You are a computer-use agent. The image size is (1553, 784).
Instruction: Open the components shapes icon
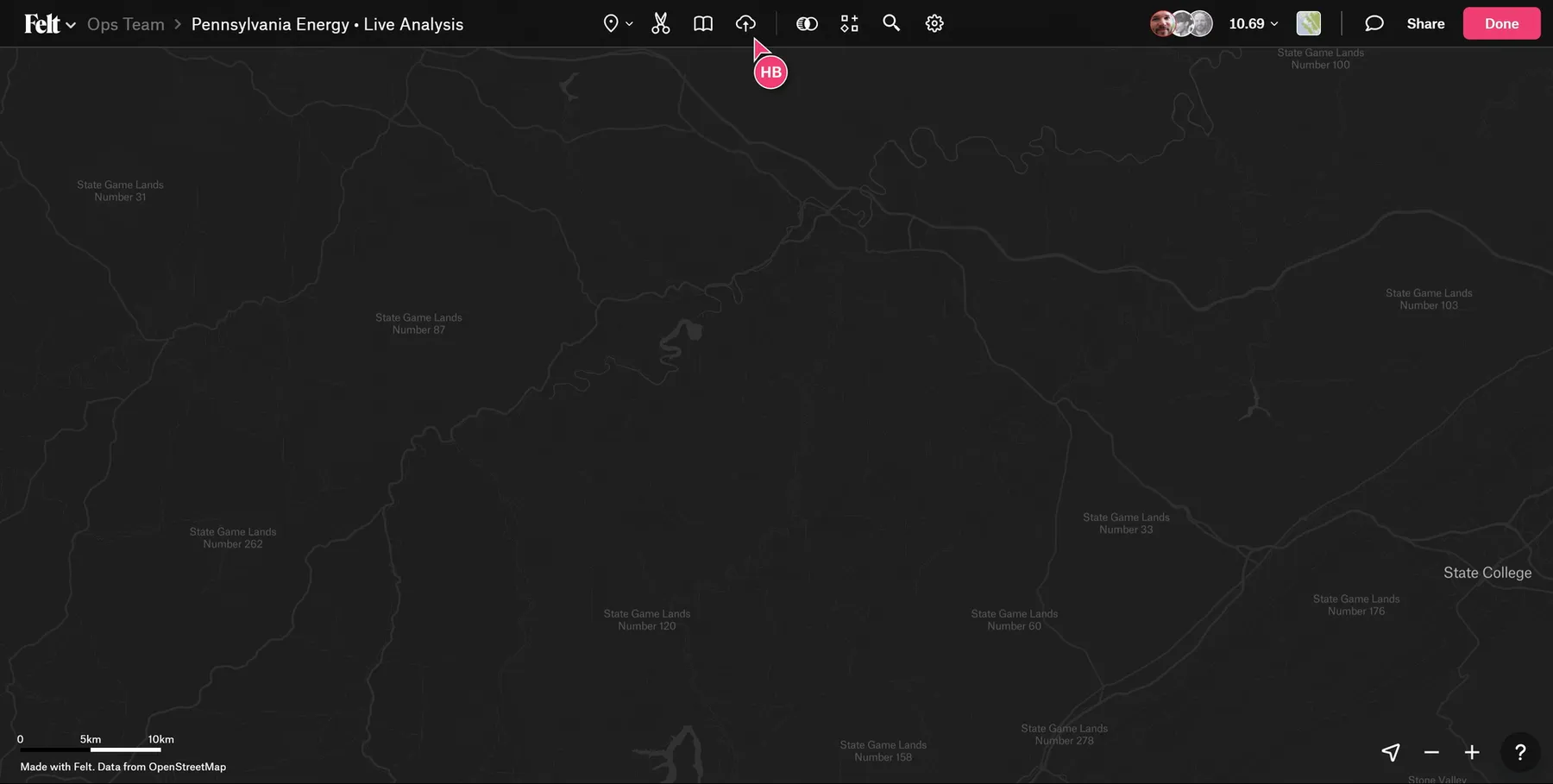coord(849,23)
